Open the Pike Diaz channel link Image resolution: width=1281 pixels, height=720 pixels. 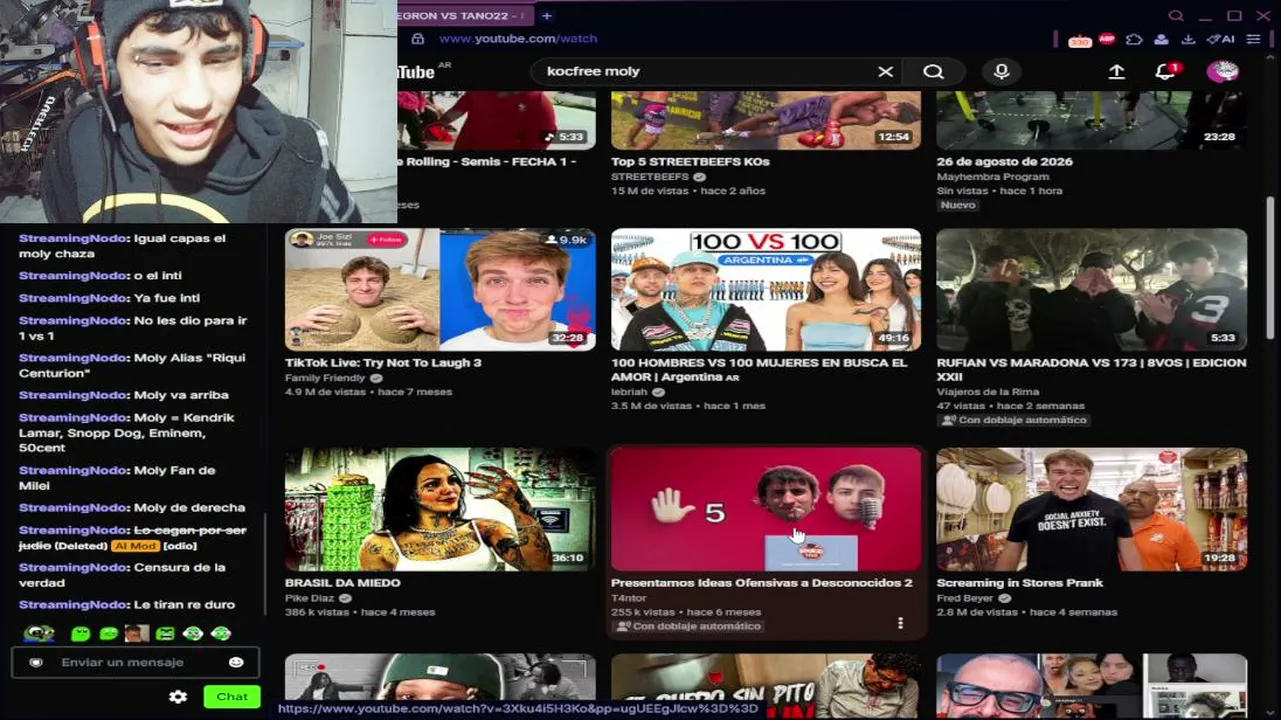[x=310, y=598]
